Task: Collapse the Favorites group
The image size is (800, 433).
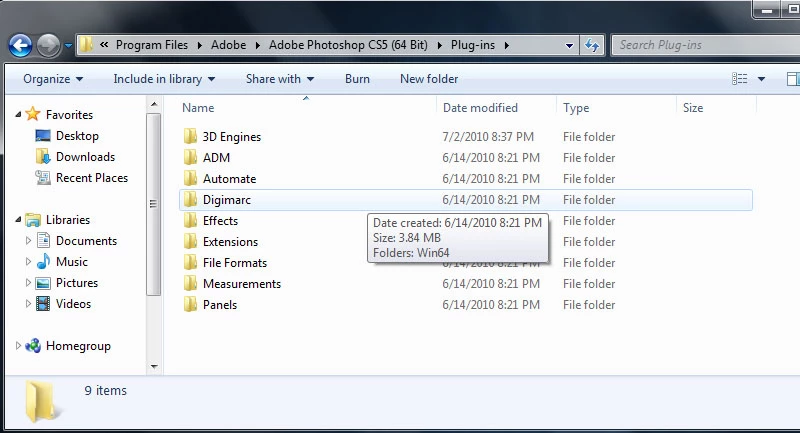Action: click(x=18, y=114)
